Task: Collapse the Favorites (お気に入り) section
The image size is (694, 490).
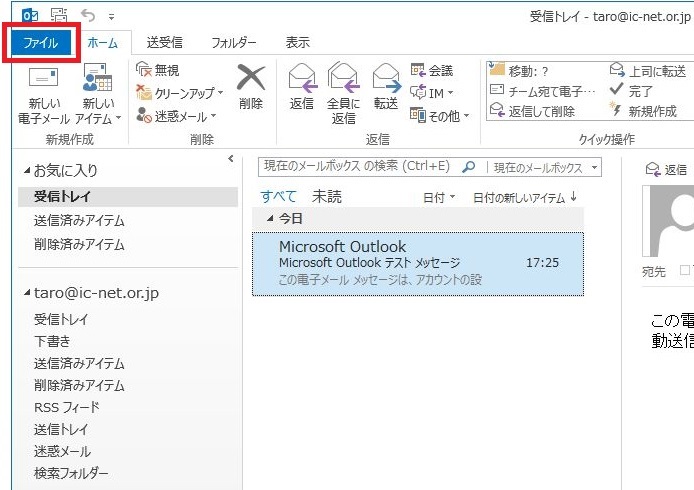Action: pos(26,171)
